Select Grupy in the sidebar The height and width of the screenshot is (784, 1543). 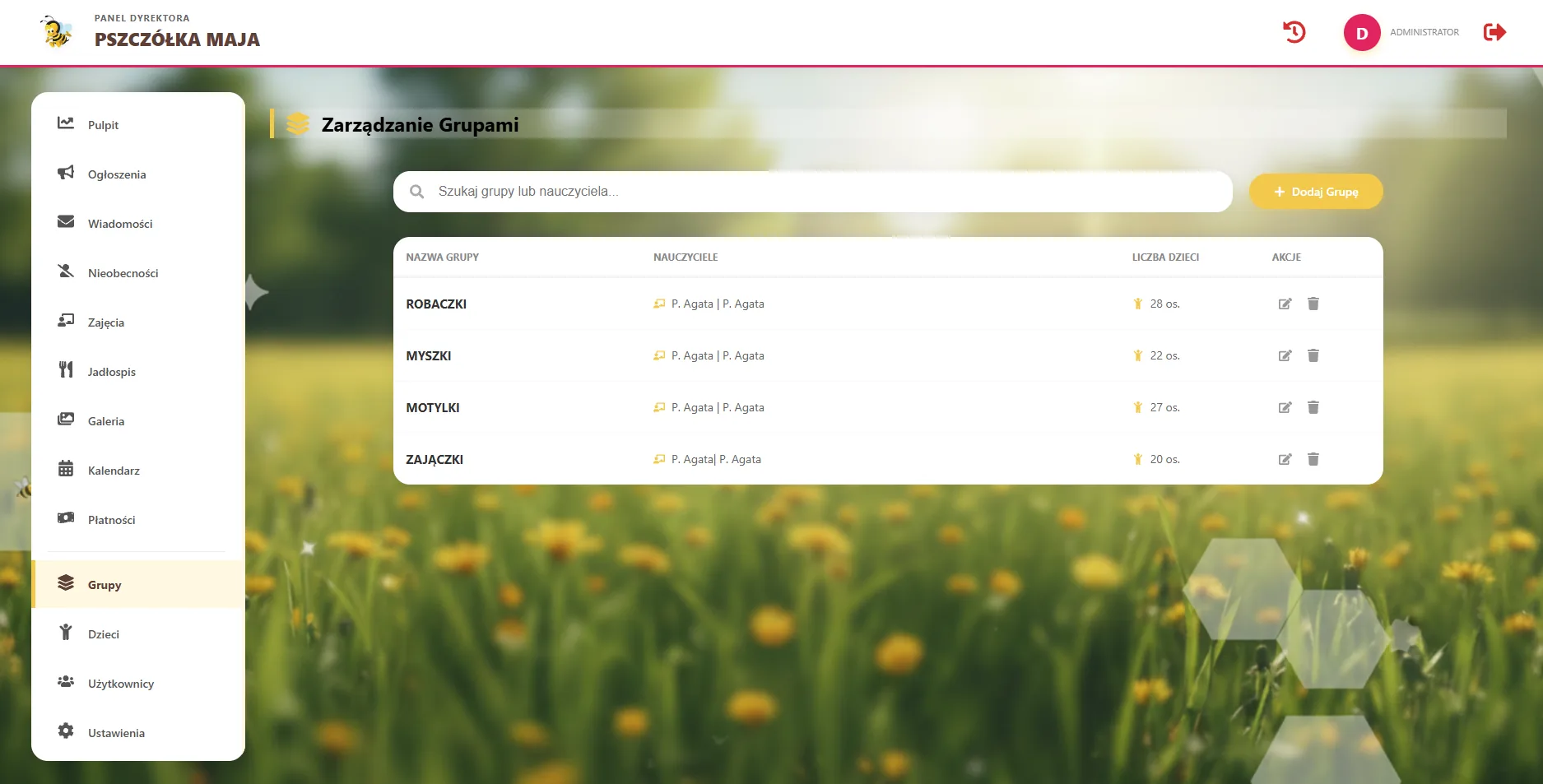click(138, 585)
